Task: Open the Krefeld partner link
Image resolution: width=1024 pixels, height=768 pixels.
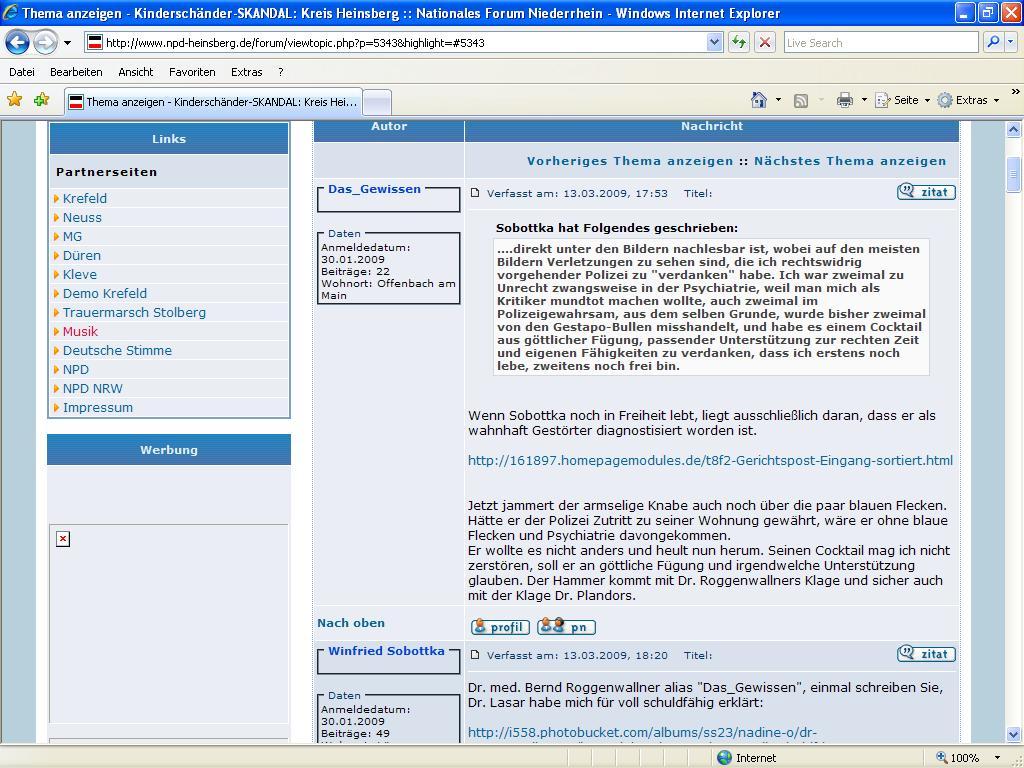Action: 84,199
